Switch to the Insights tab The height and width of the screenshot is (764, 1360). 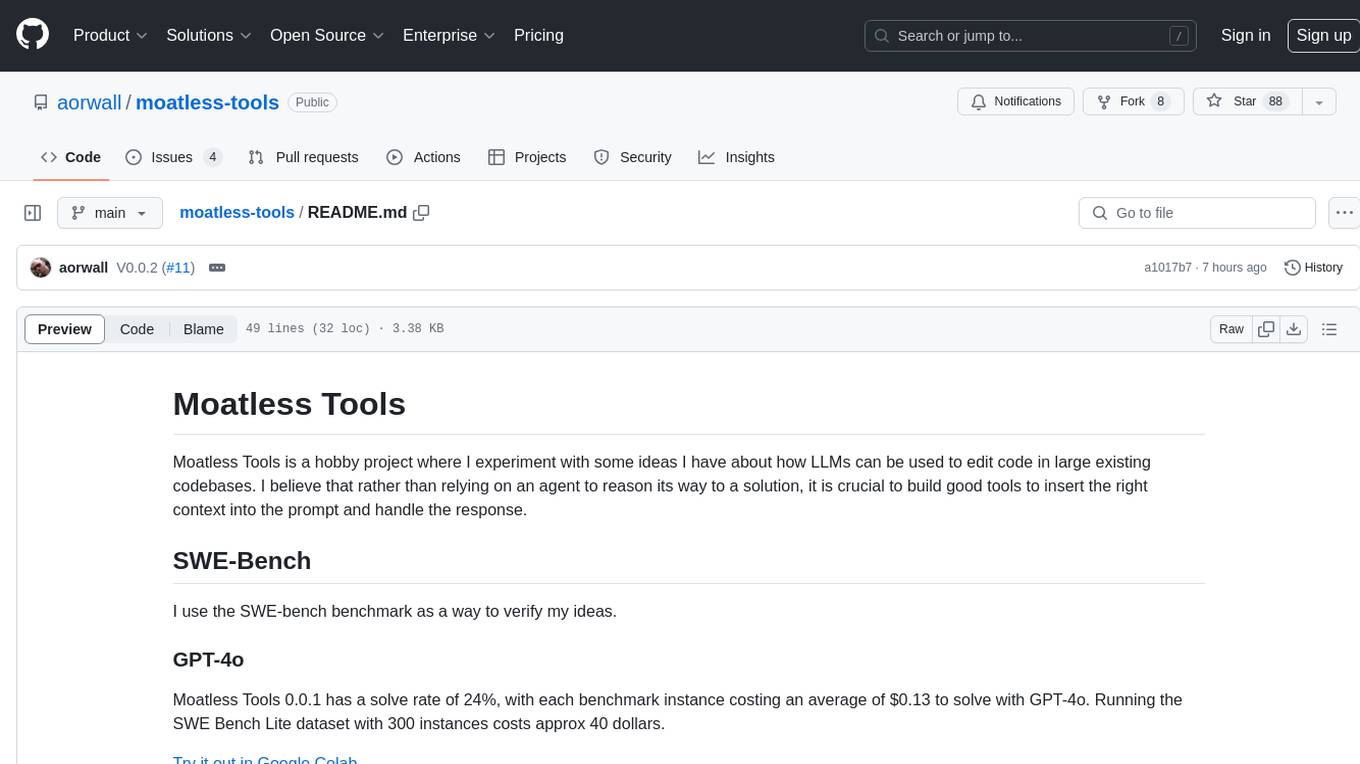click(736, 157)
